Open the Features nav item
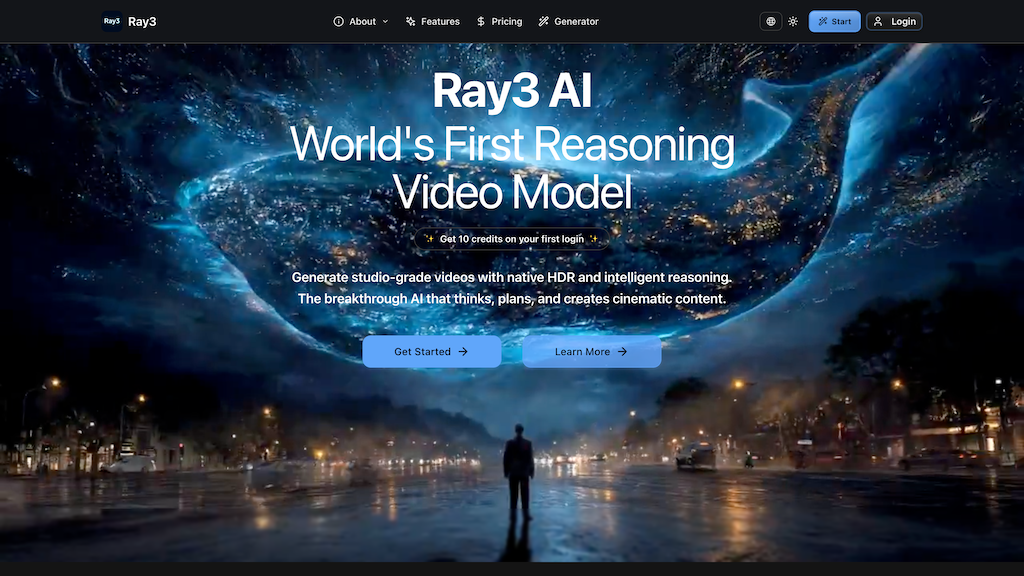This screenshot has width=1024, height=576. click(440, 21)
